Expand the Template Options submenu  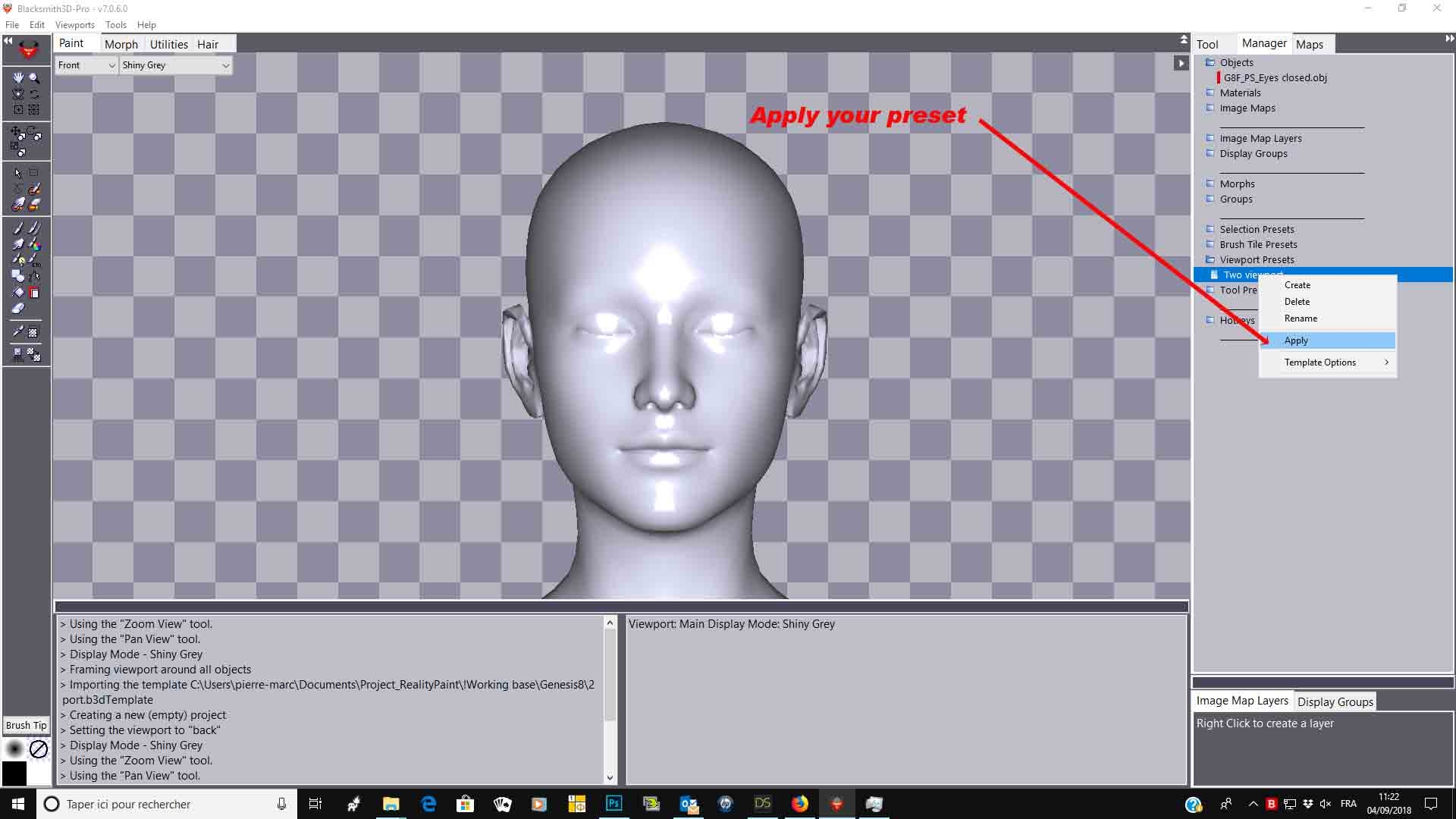tap(1328, 362)
